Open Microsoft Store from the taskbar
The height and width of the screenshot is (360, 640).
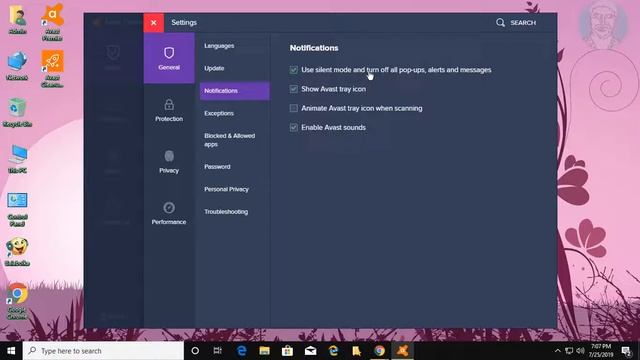pyautogui.click(x=287, y=351)
